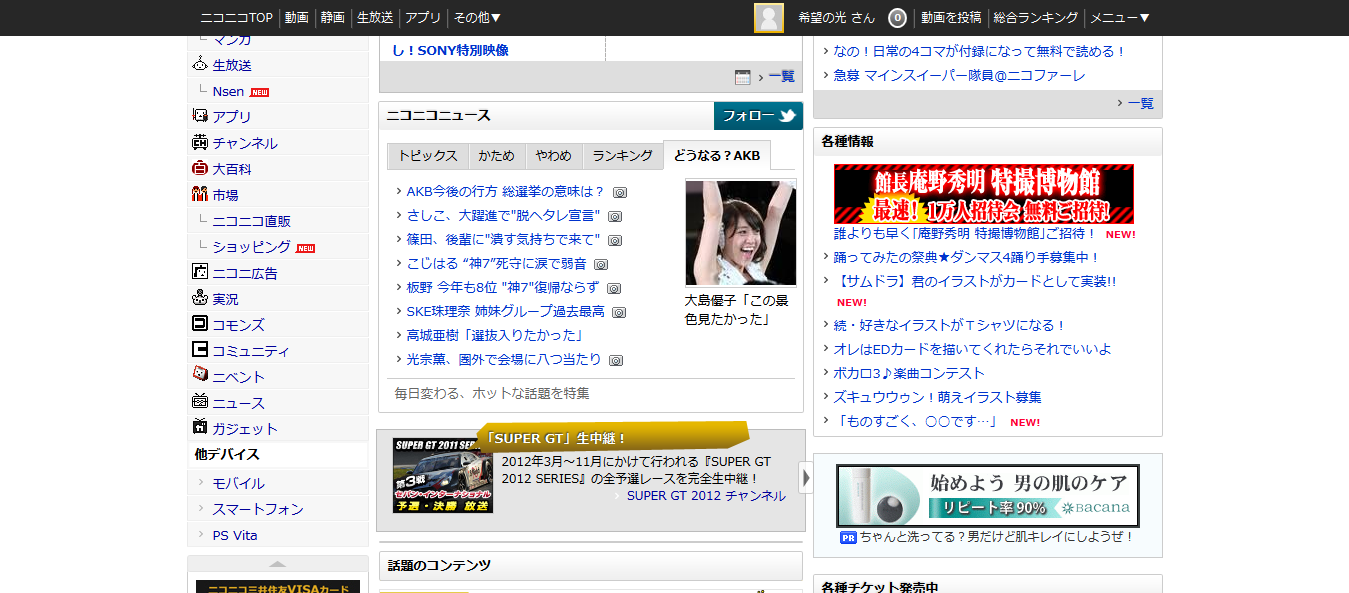Open 生放送 via its sidebar icon
The width and height of the screenshot is (1349, 593).
(x=199, y=64)
